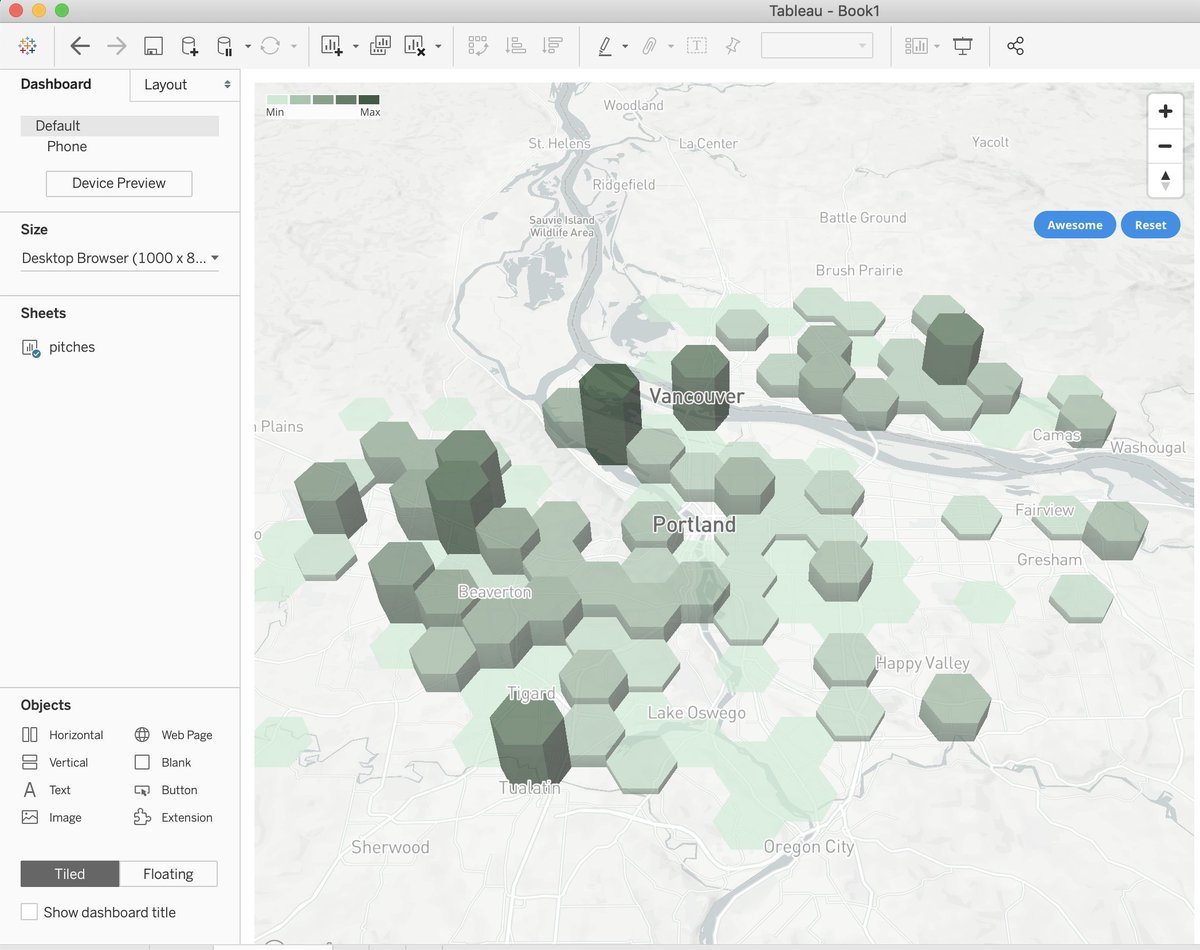This screenshot has width=1200, height=950.
Task: Click the darkest Max legend color swatch
Action: click(369, 100)
